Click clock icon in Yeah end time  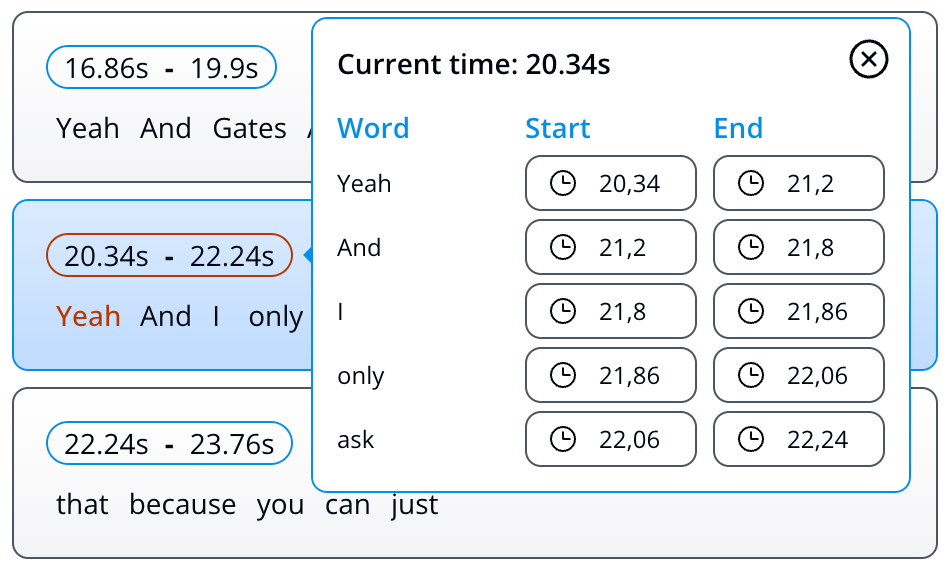click(x=751, y=184)
